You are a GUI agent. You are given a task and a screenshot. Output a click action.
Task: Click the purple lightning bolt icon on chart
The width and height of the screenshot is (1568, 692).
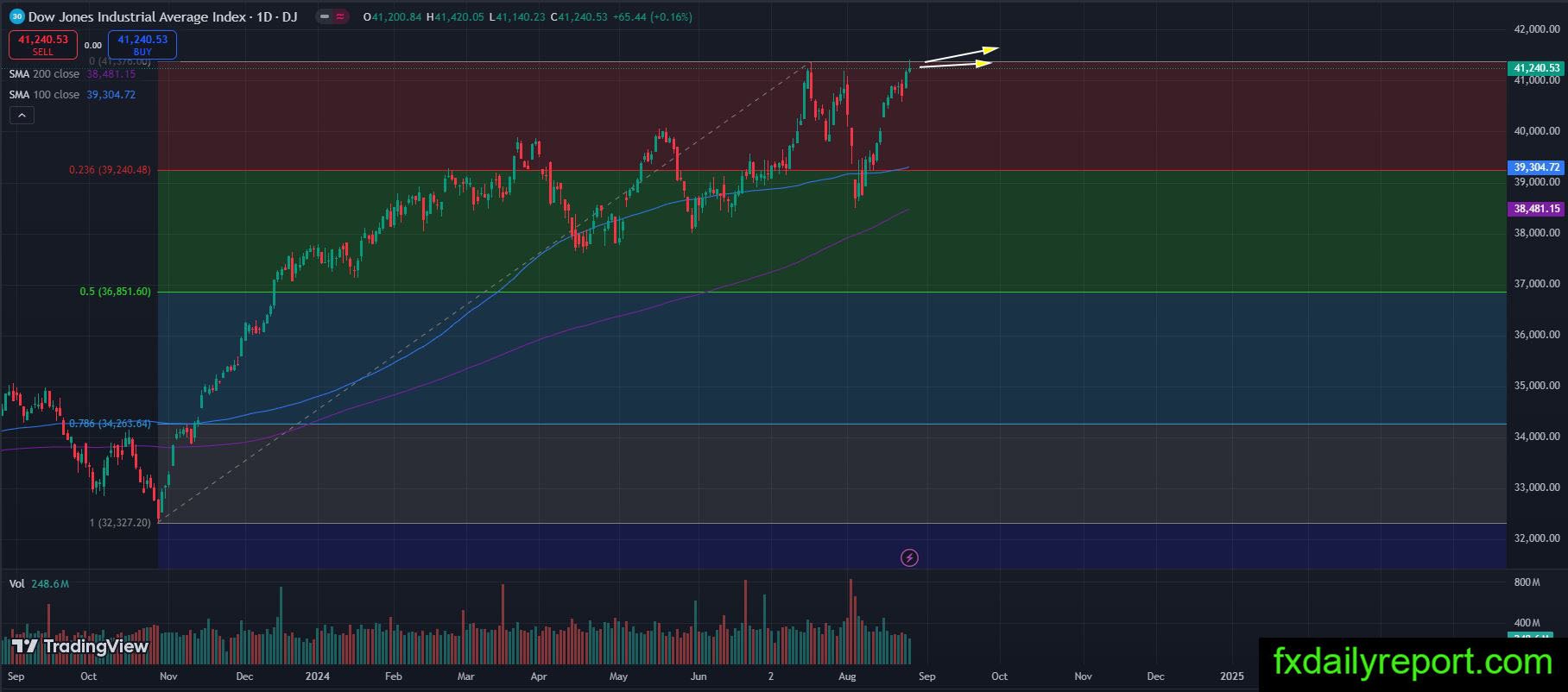pos(909,557)
